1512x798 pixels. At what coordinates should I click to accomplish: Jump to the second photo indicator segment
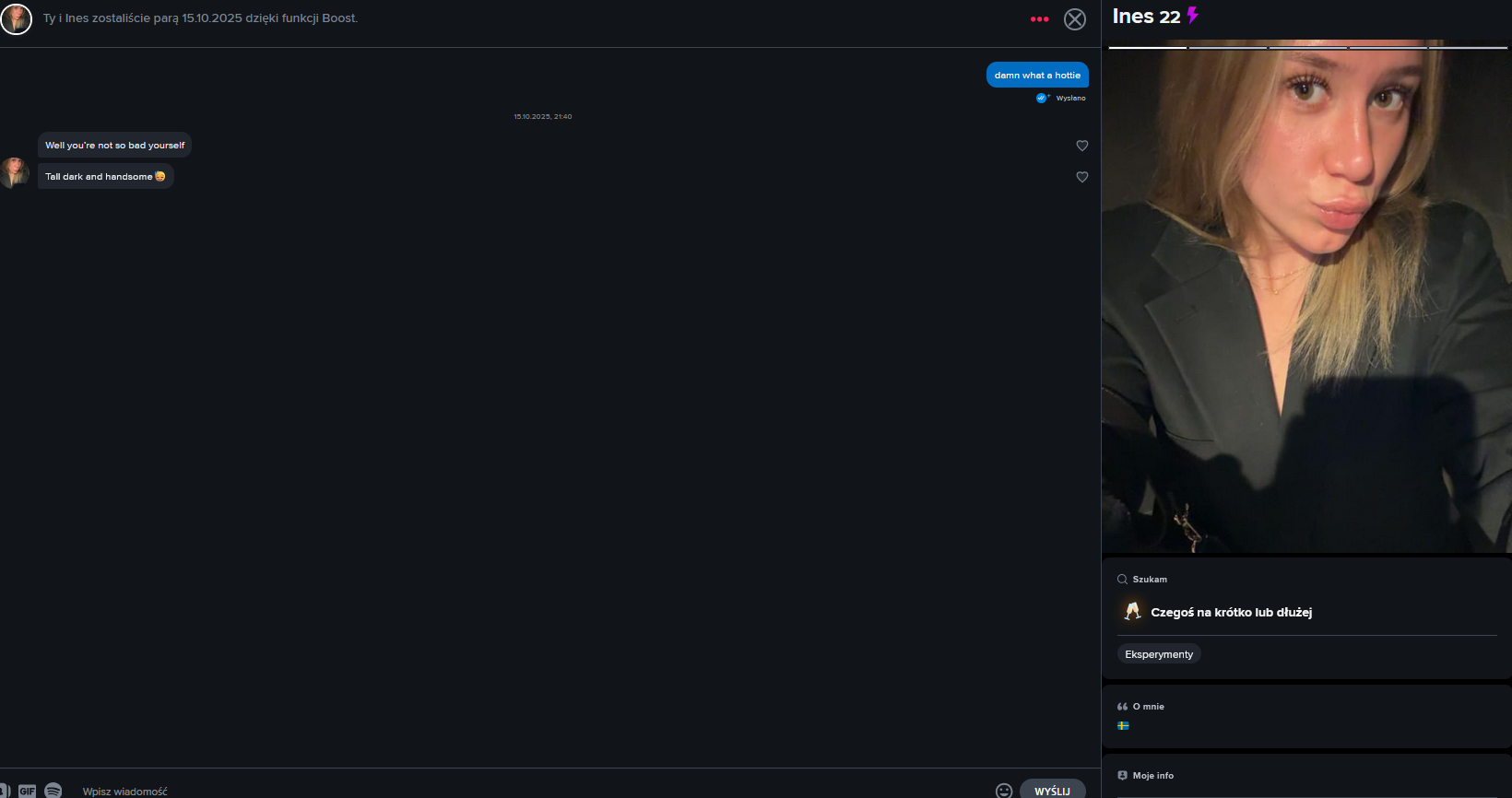(x=1228, y=47)
